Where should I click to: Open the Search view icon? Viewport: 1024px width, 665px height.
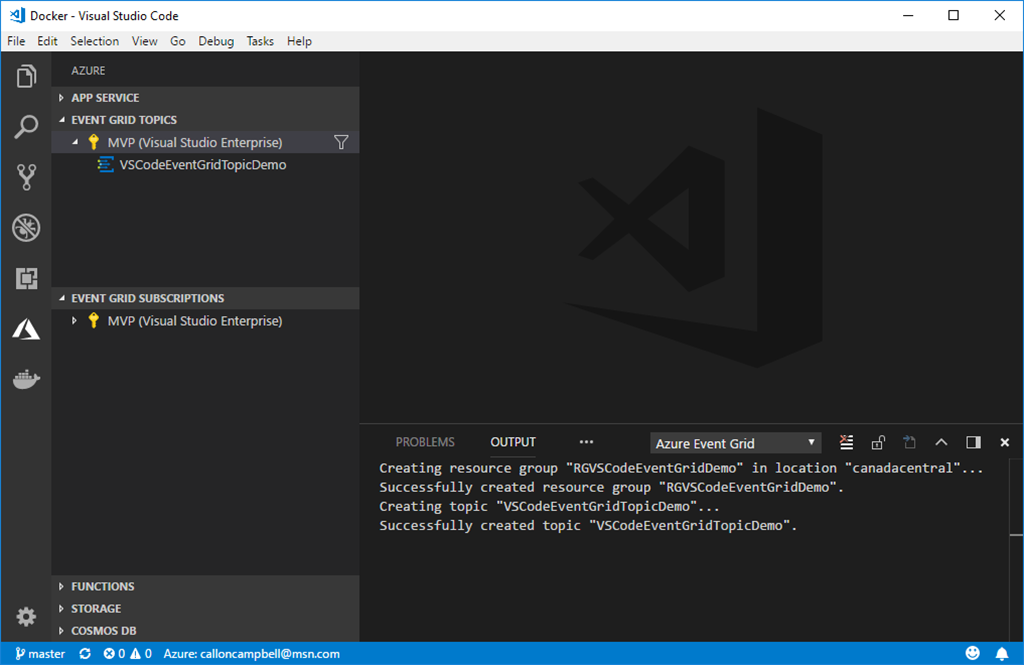pos(26,127)
